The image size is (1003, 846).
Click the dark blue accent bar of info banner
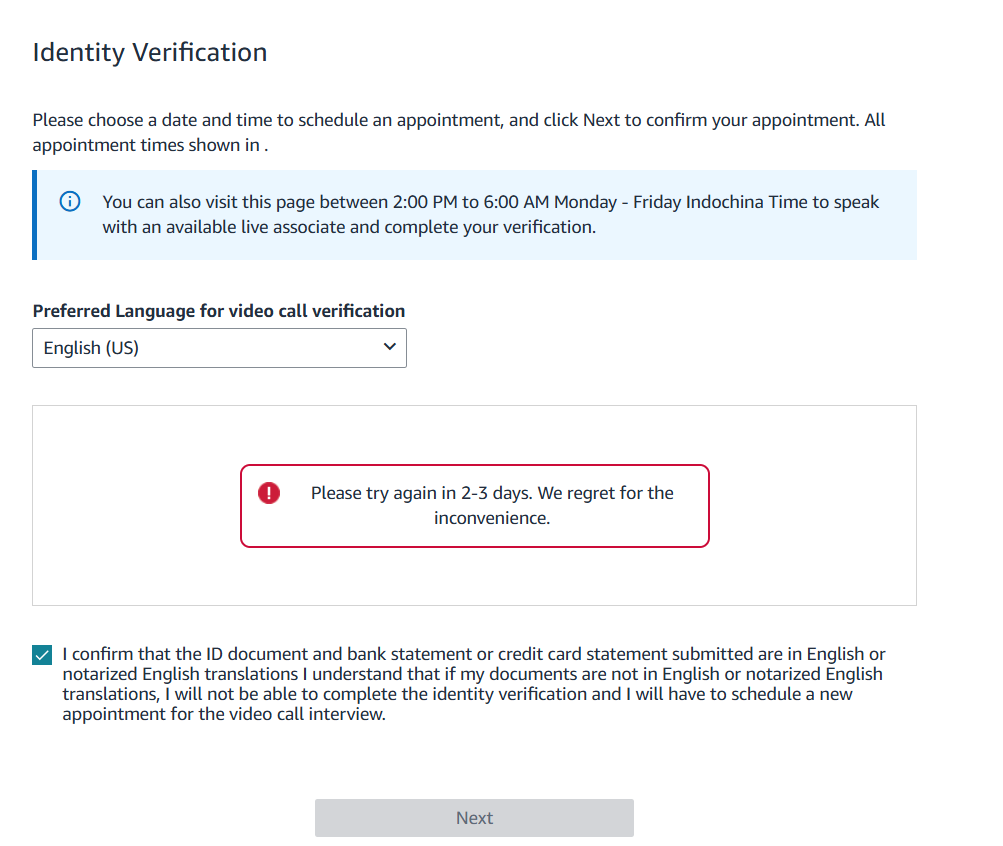point(35,215)
